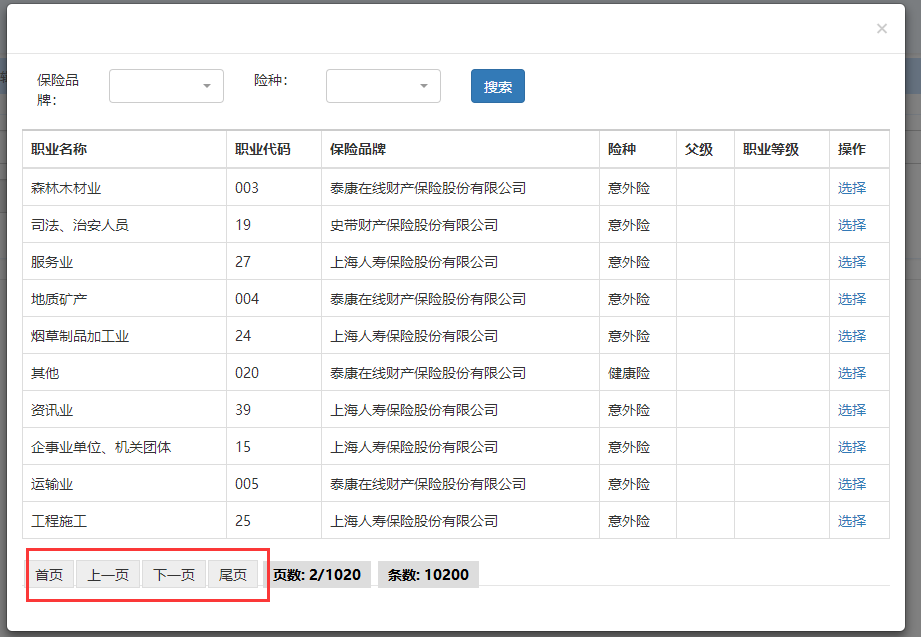Screen dimensions: 921x637
Task: Choose 选择 in the 服务业 row
Action: click(x=852, y=262)
